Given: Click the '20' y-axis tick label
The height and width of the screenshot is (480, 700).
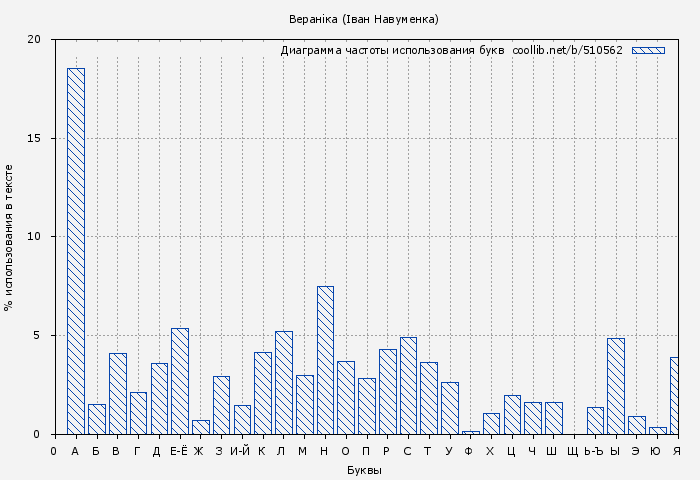Looking at the screenshot, I should [x=35, y=40].
